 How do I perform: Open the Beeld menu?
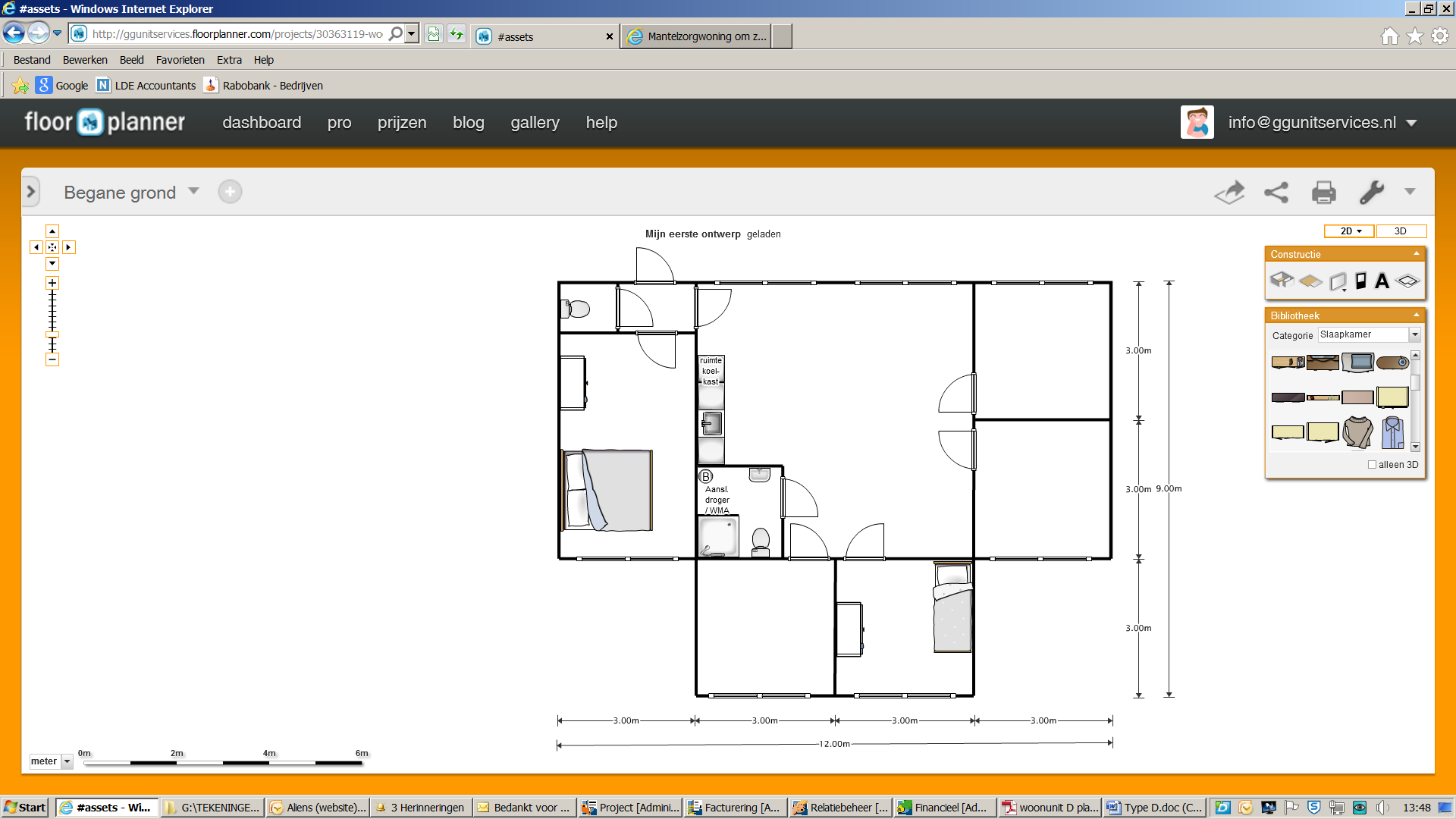click(x=131, y=60)
